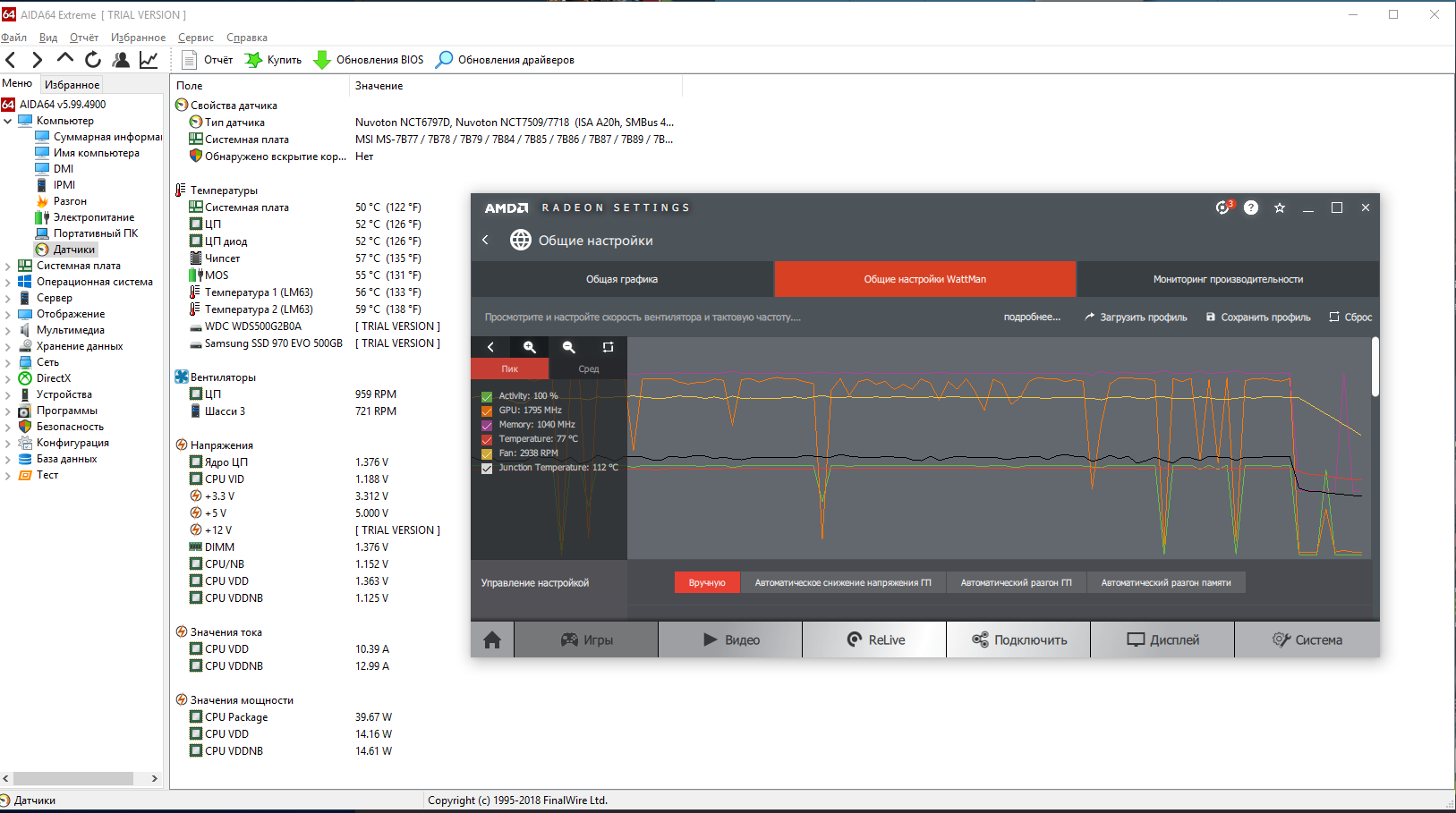Image resolution: width=1456 pixels, height=813 pixels.
Task: Switch to Мониторинг производительности tab
Action: point(1228,279)
